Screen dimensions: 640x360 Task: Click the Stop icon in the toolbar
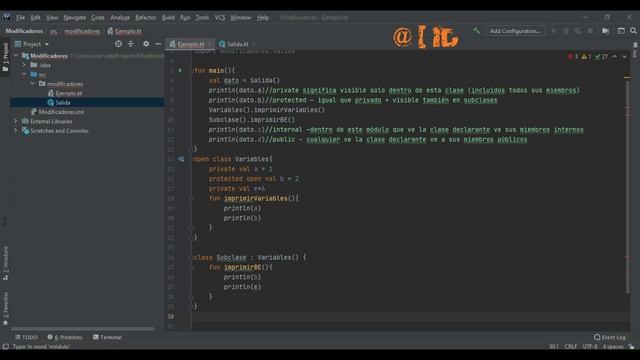[x=590, y=31]
